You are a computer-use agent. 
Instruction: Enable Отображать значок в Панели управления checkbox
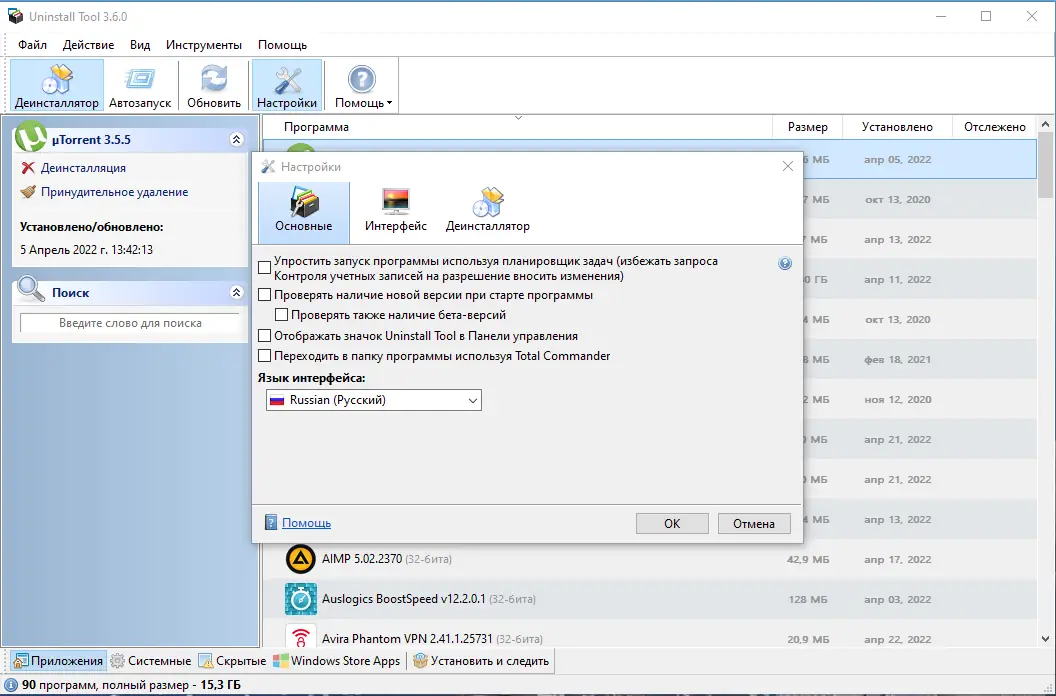(265, 336)
